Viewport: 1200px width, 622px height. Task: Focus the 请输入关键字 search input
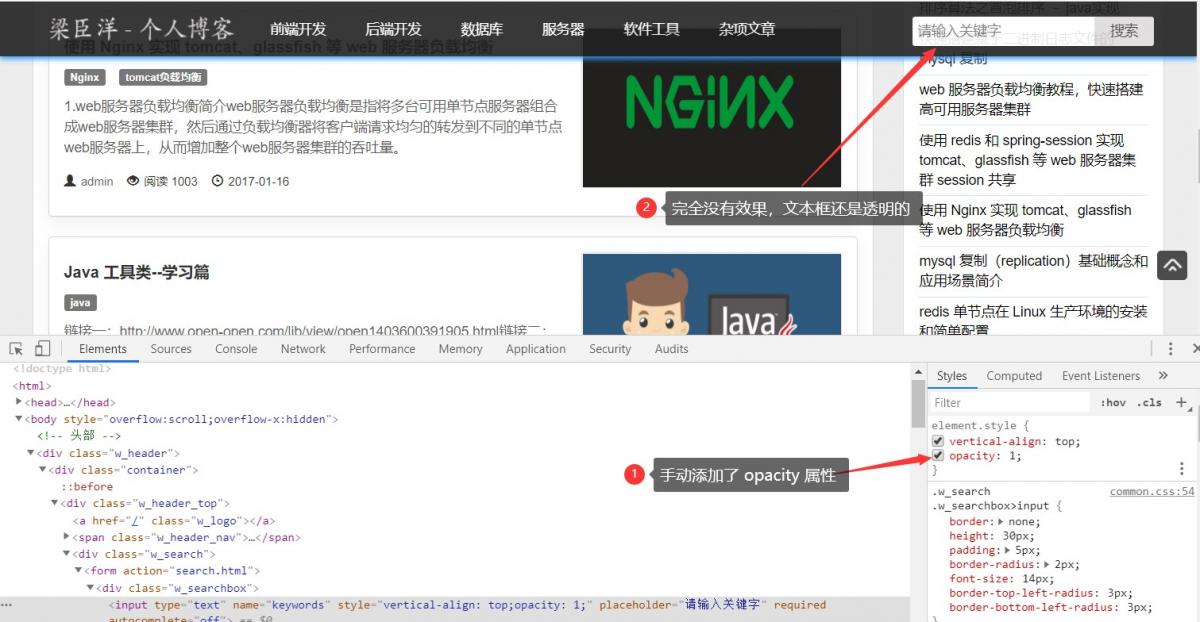(1004, 31)
